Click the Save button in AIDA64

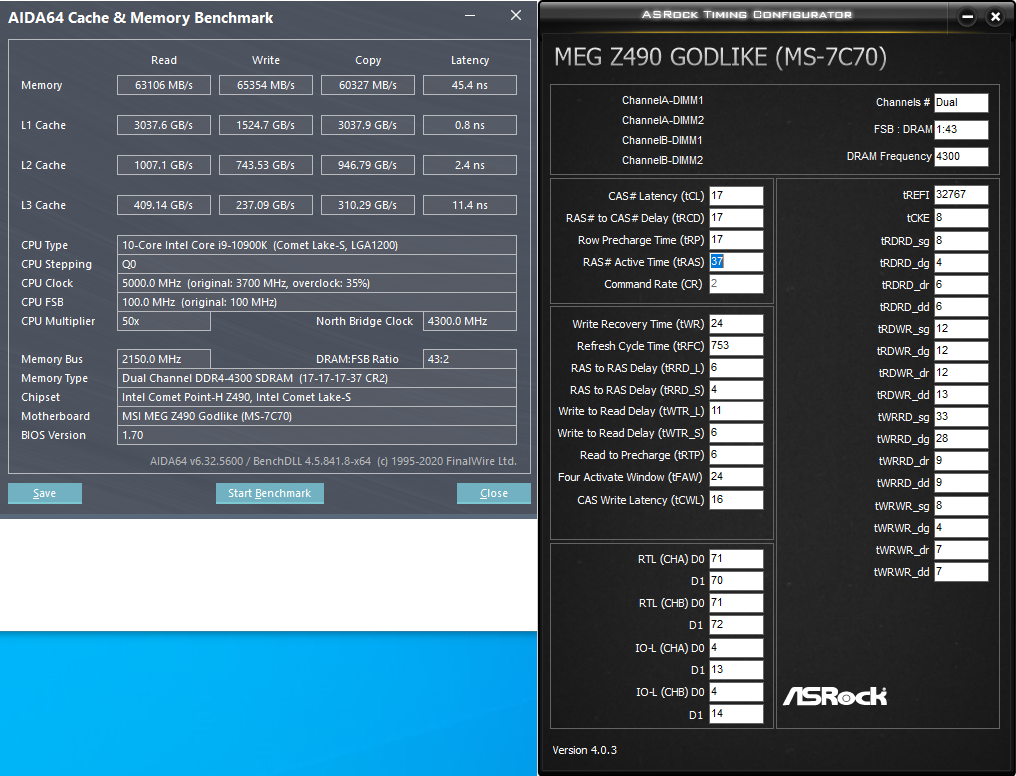(x=44, y=493)
